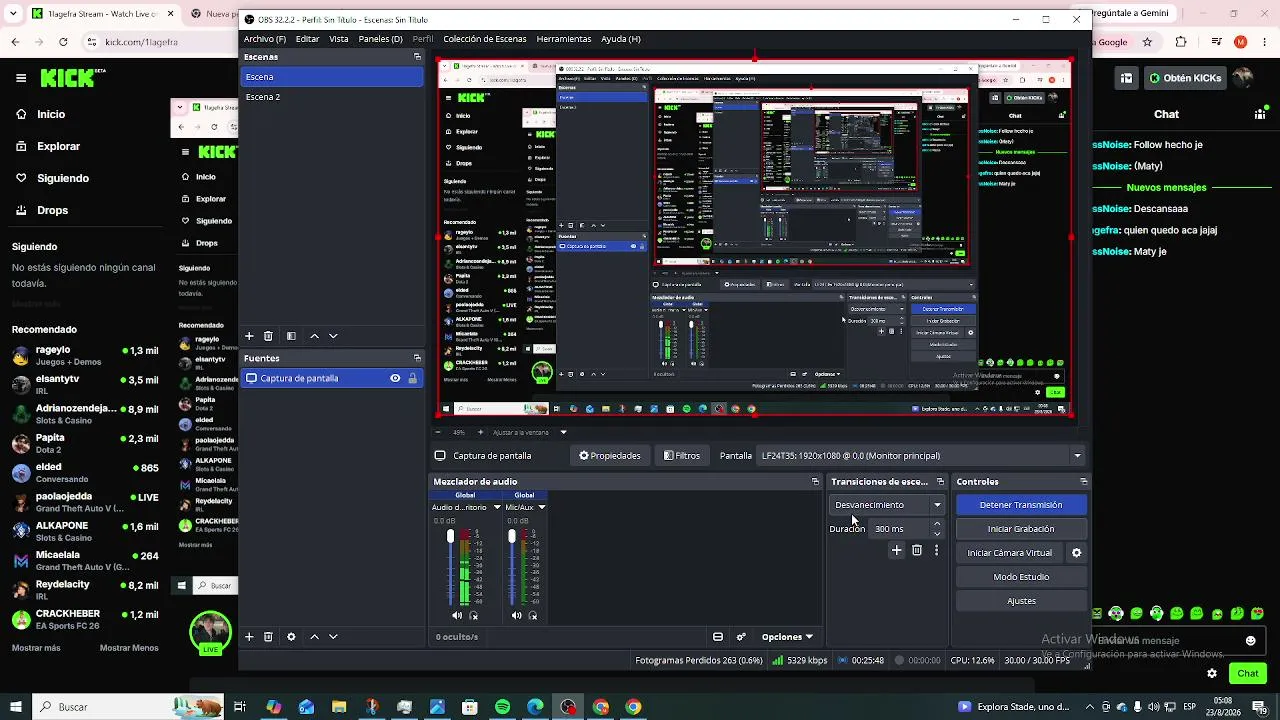Viewport: 1280px width, 720px height.
Task: Open audio mixer Opciones dropdown
Action: [787, 637]
